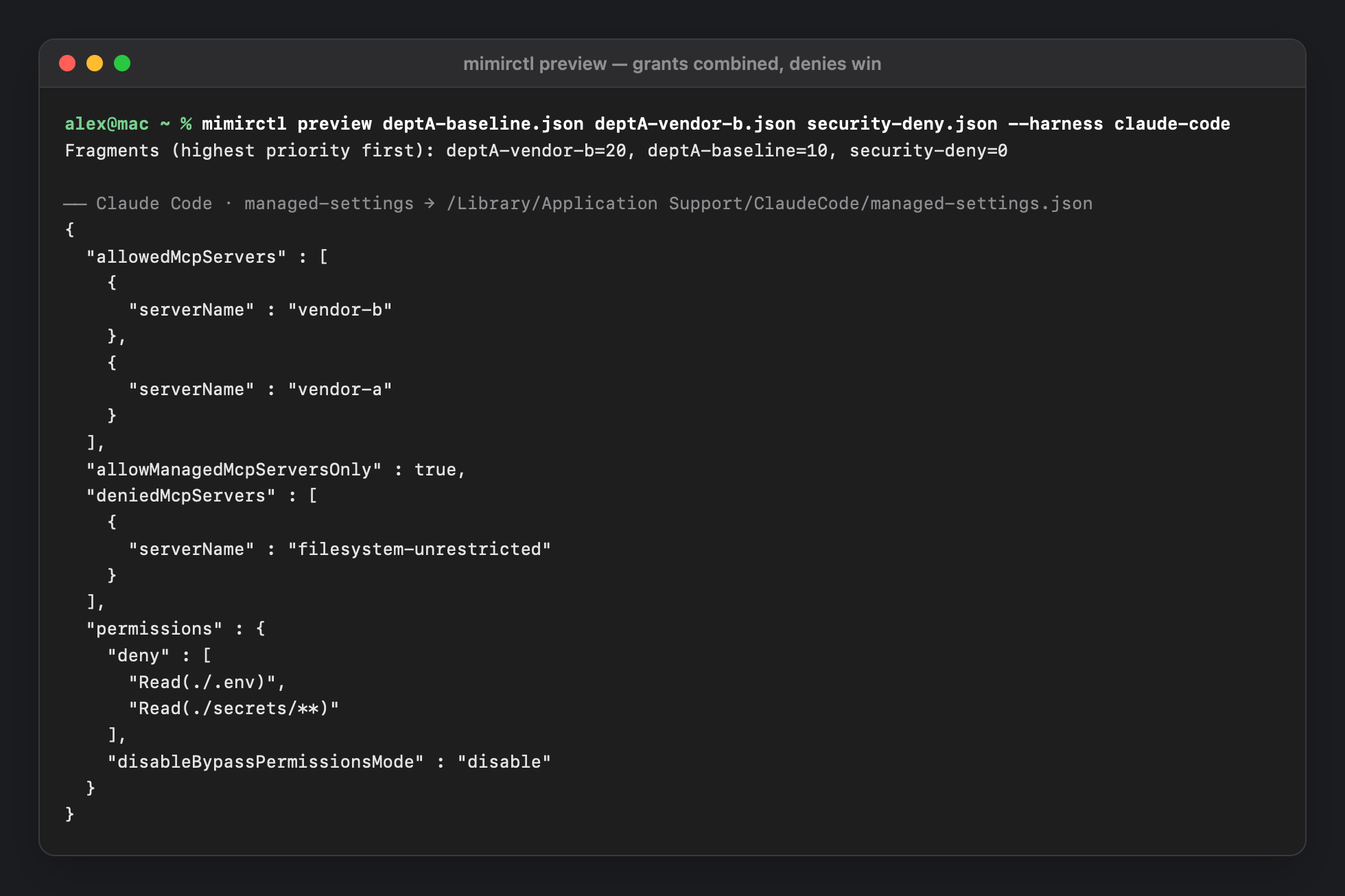The image size is (1345, 896).
Task: Click 'security-deny=0' in fragments line
Action: click(x=928, y=150)
